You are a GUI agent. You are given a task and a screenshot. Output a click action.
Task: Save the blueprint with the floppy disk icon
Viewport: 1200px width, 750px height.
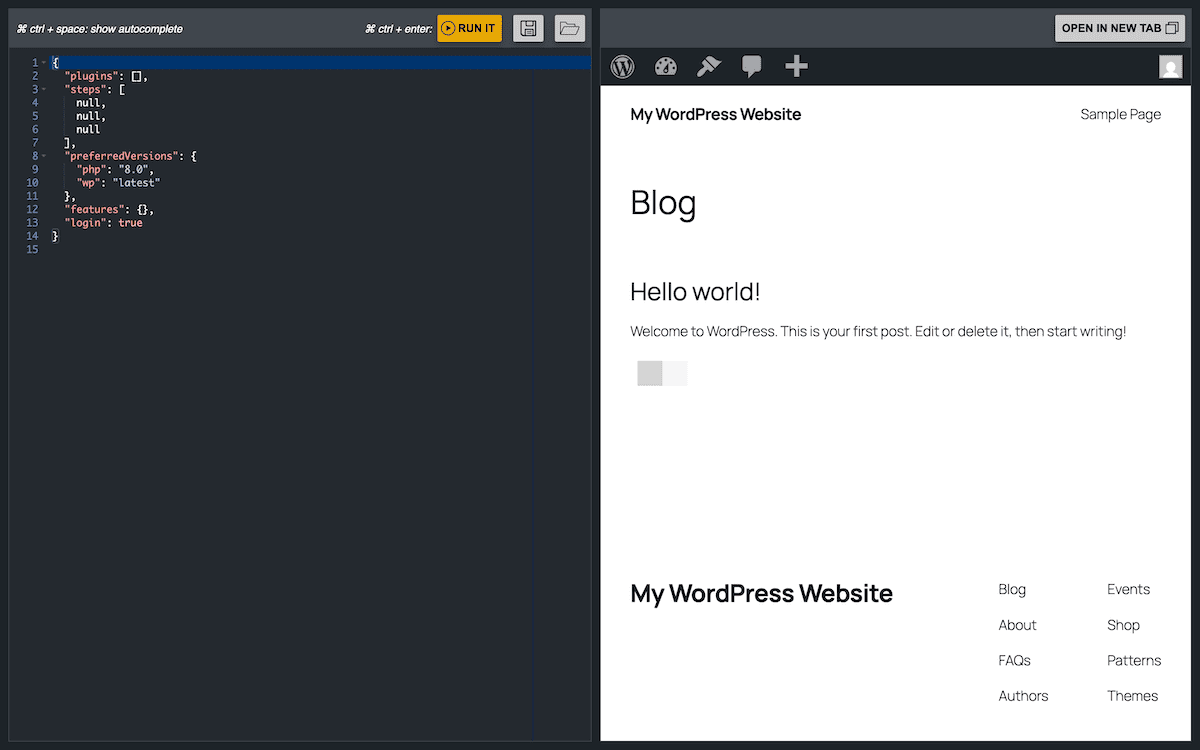[x=528, y=28]
